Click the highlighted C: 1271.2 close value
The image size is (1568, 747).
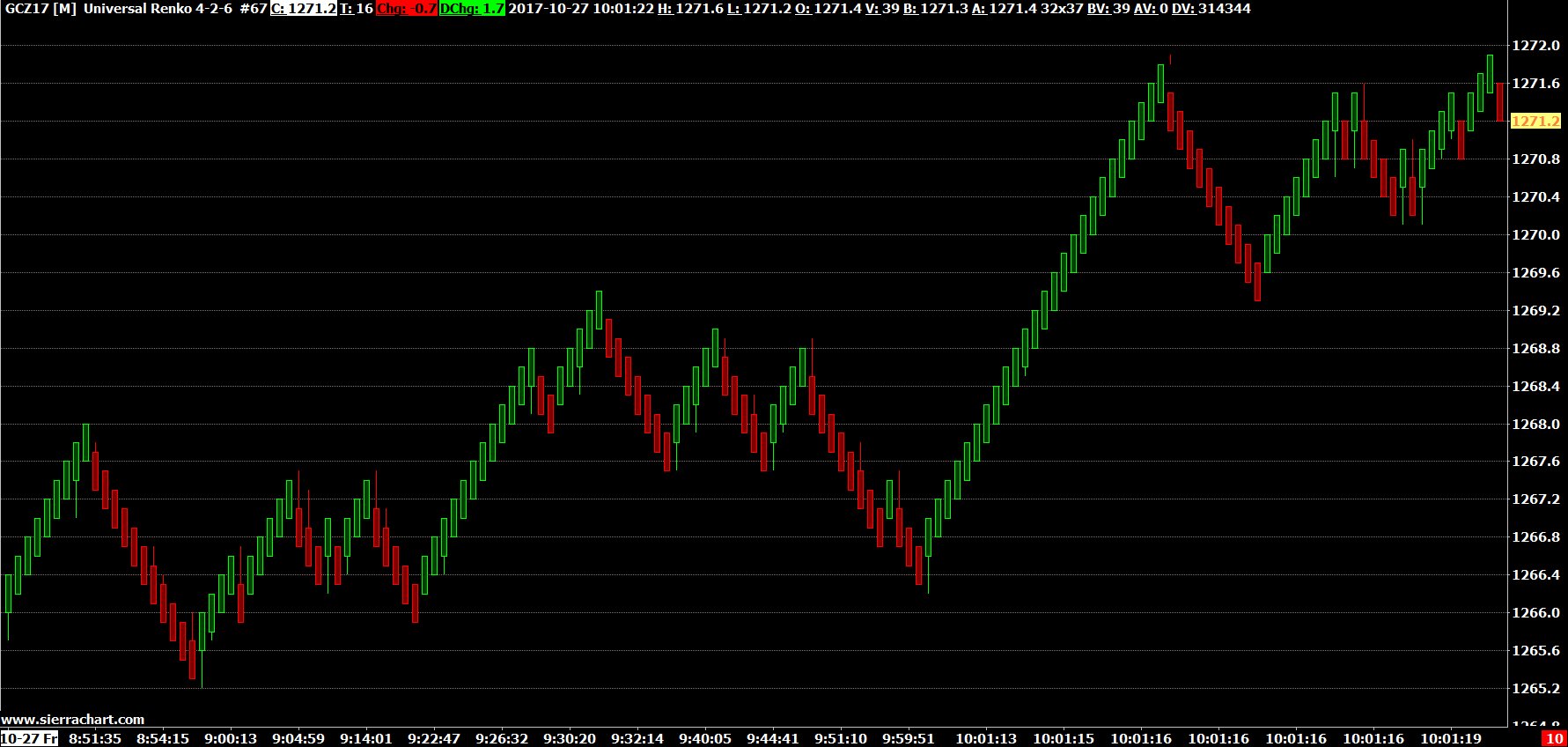(303, 9)
